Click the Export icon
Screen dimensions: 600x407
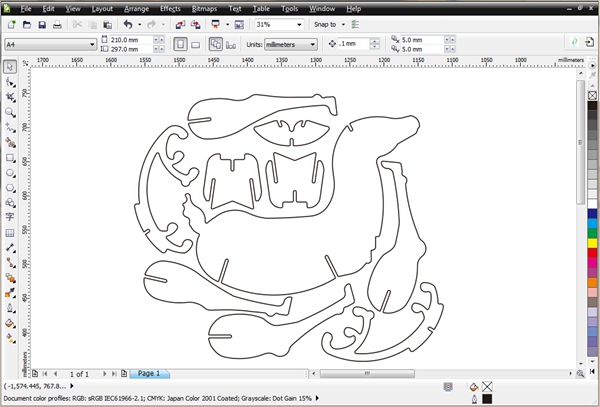196,25
